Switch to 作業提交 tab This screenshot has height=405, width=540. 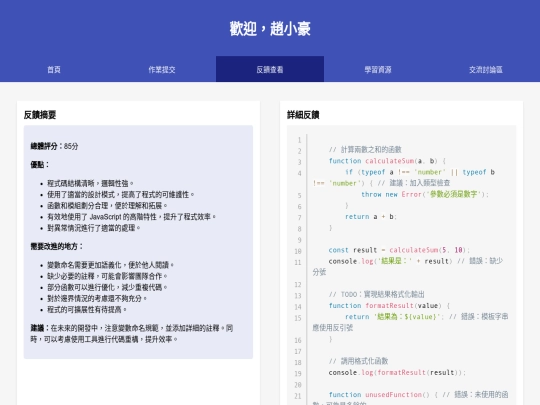point(162,70)
